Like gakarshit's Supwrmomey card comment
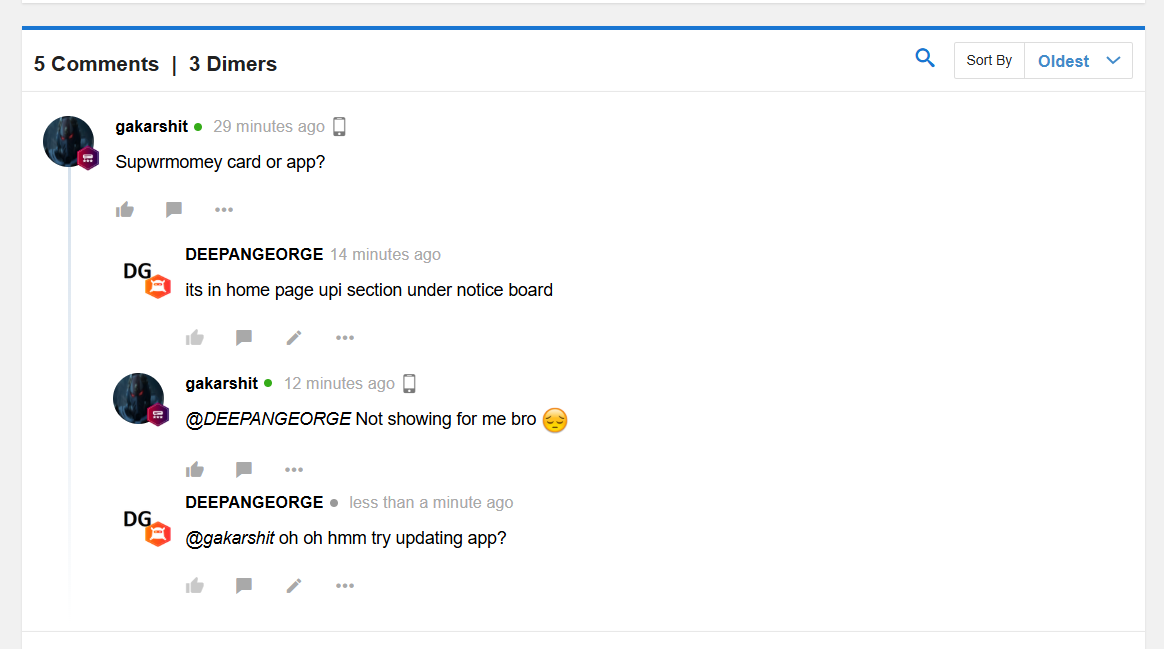 click(125, 209)
